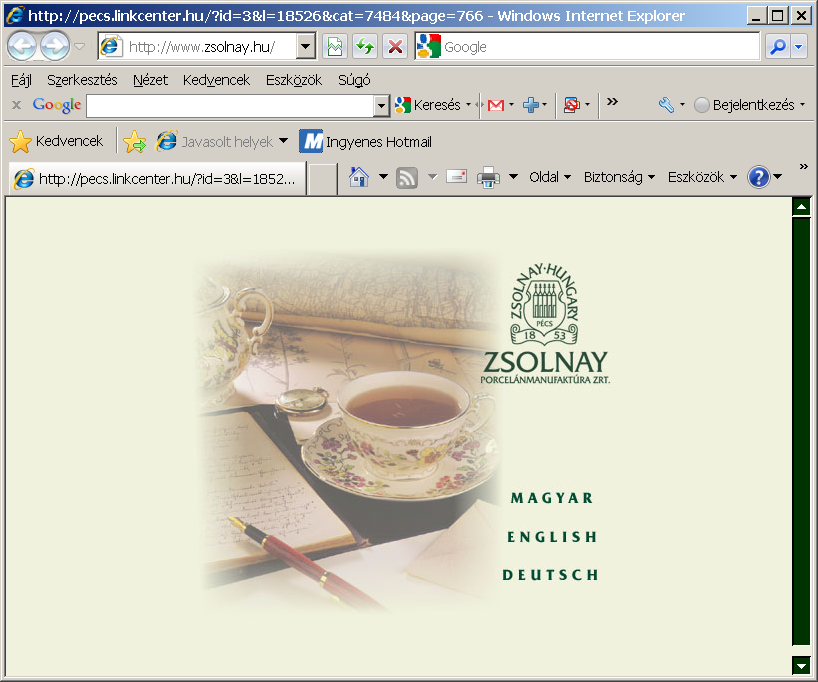The width and height of the screenshot is (818, 682).
Task: Open the Fájl menu
Action: point(21,80)
